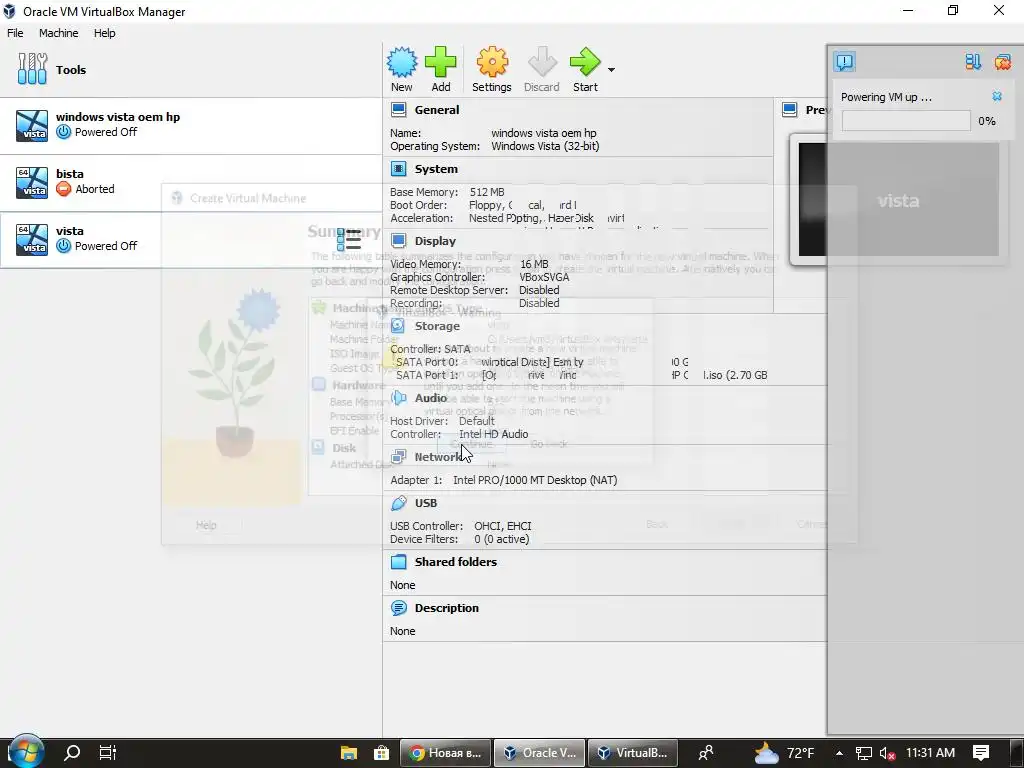
Task: Click the delete all notifications icon
Action: point(1002,62)
